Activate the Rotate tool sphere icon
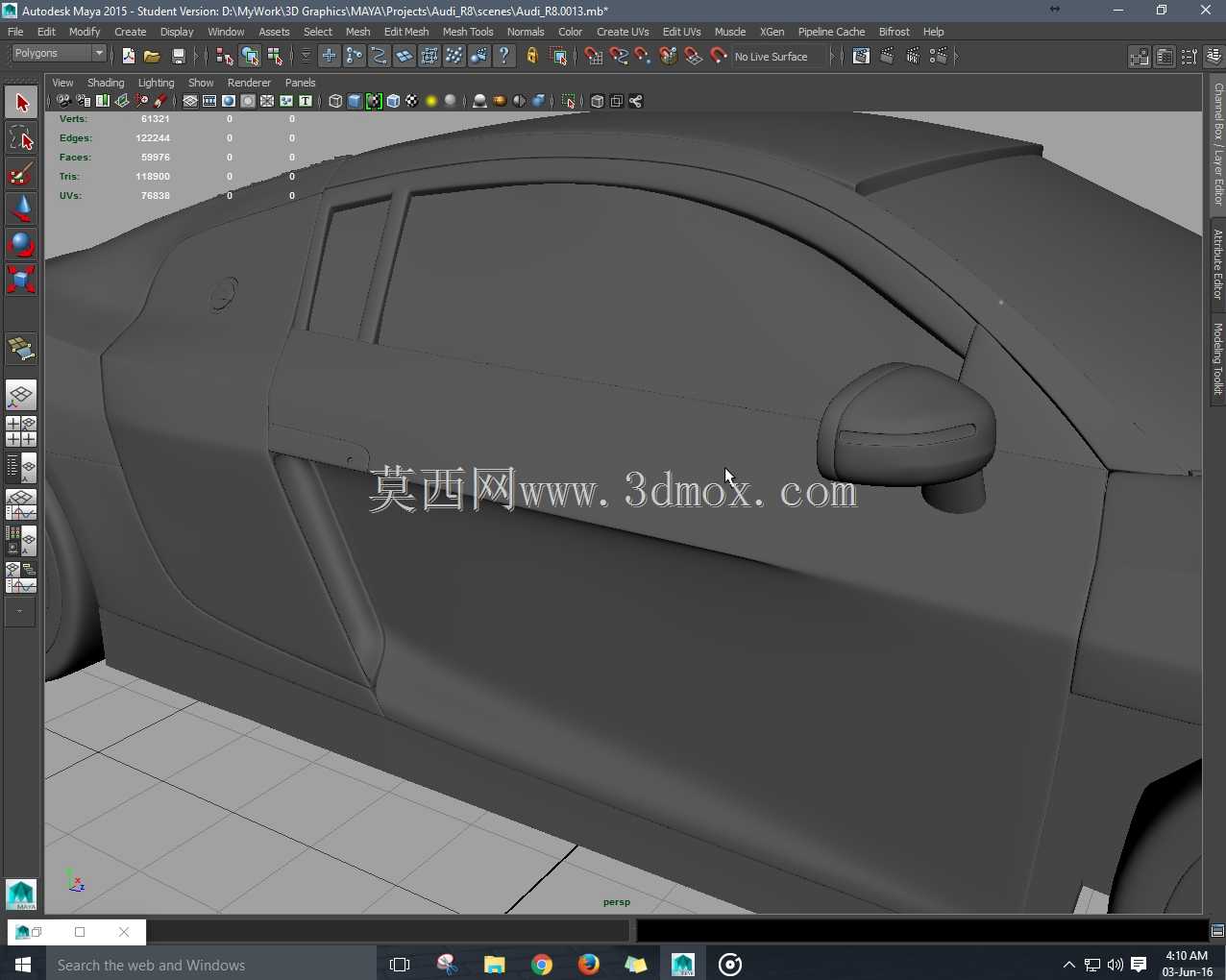This screenshot has width=1226, height=980. [21, 244]
